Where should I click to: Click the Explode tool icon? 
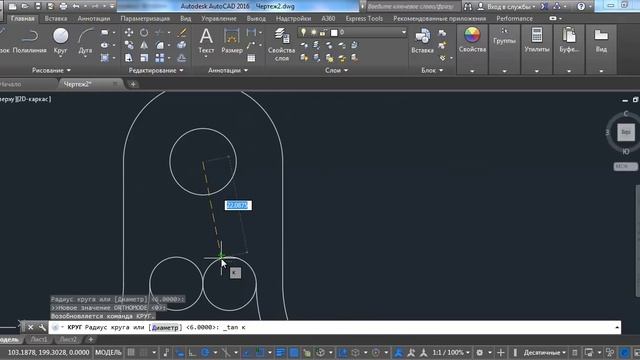click(182, 45)
